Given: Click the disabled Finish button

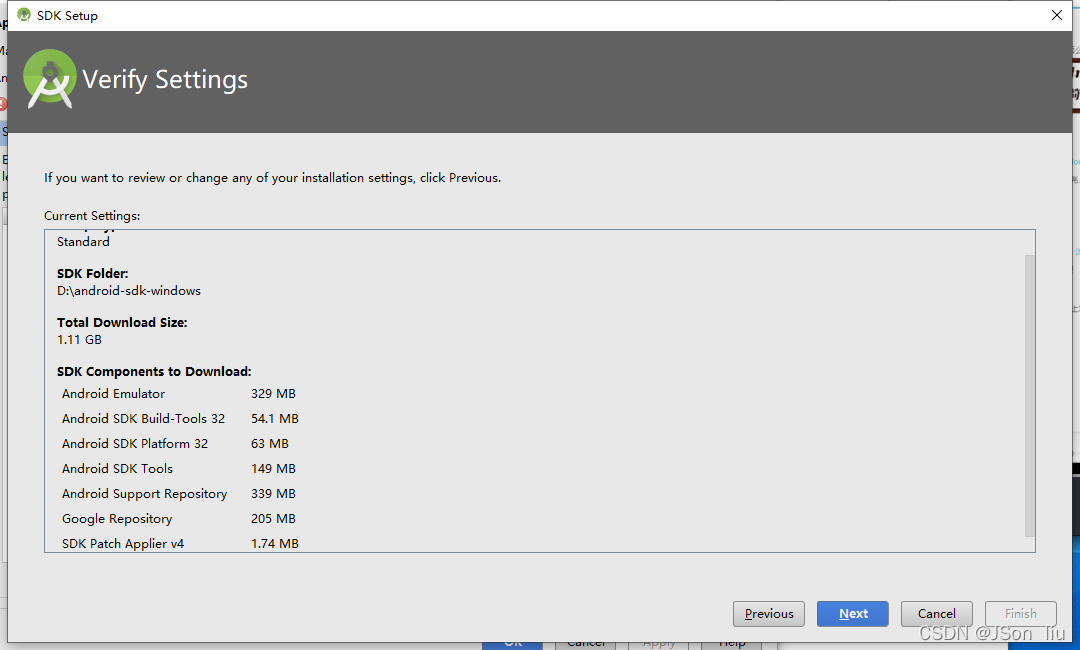Looking at the screenshot, I should 1020,614.
